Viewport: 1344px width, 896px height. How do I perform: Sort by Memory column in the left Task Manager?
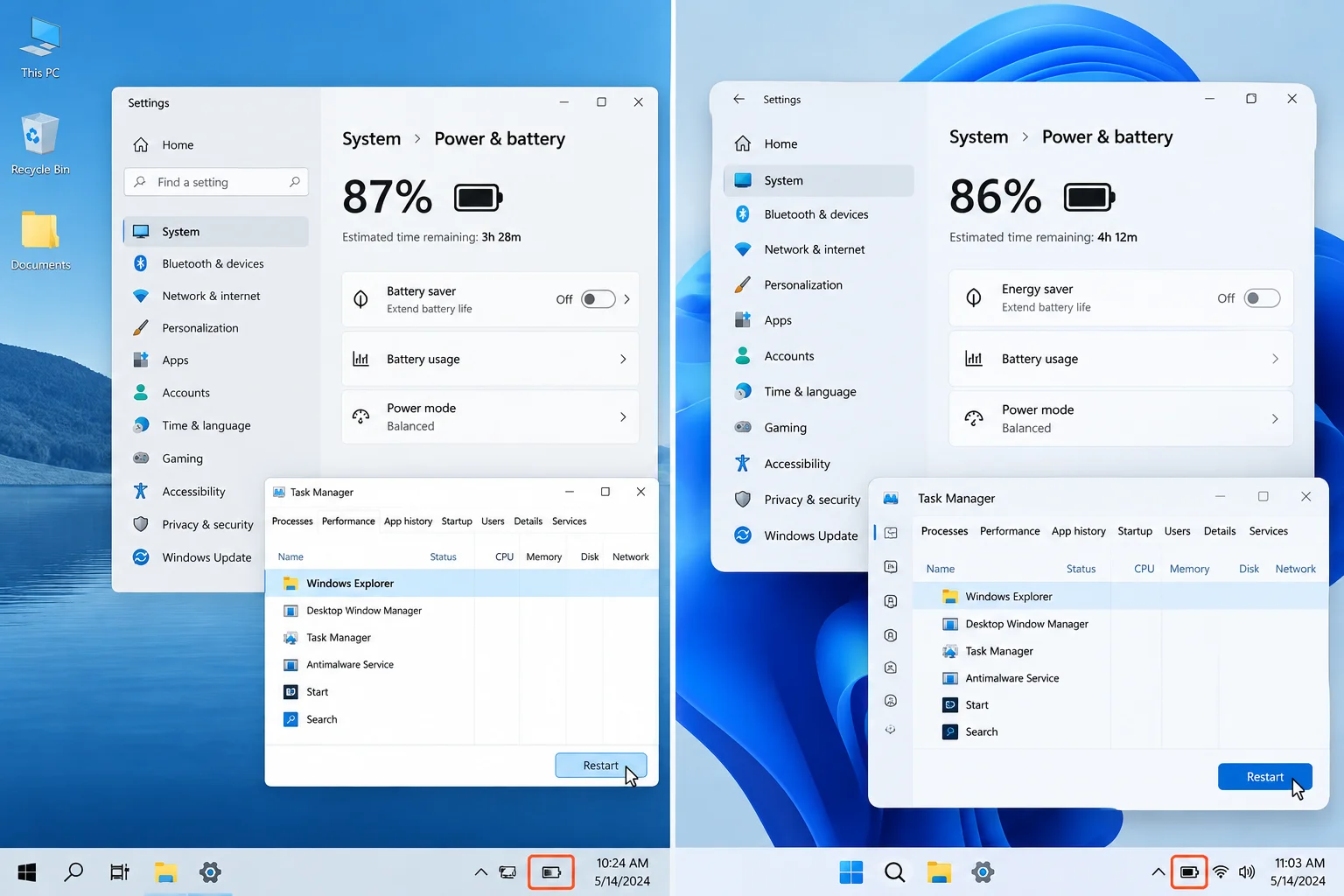(543, 557)
